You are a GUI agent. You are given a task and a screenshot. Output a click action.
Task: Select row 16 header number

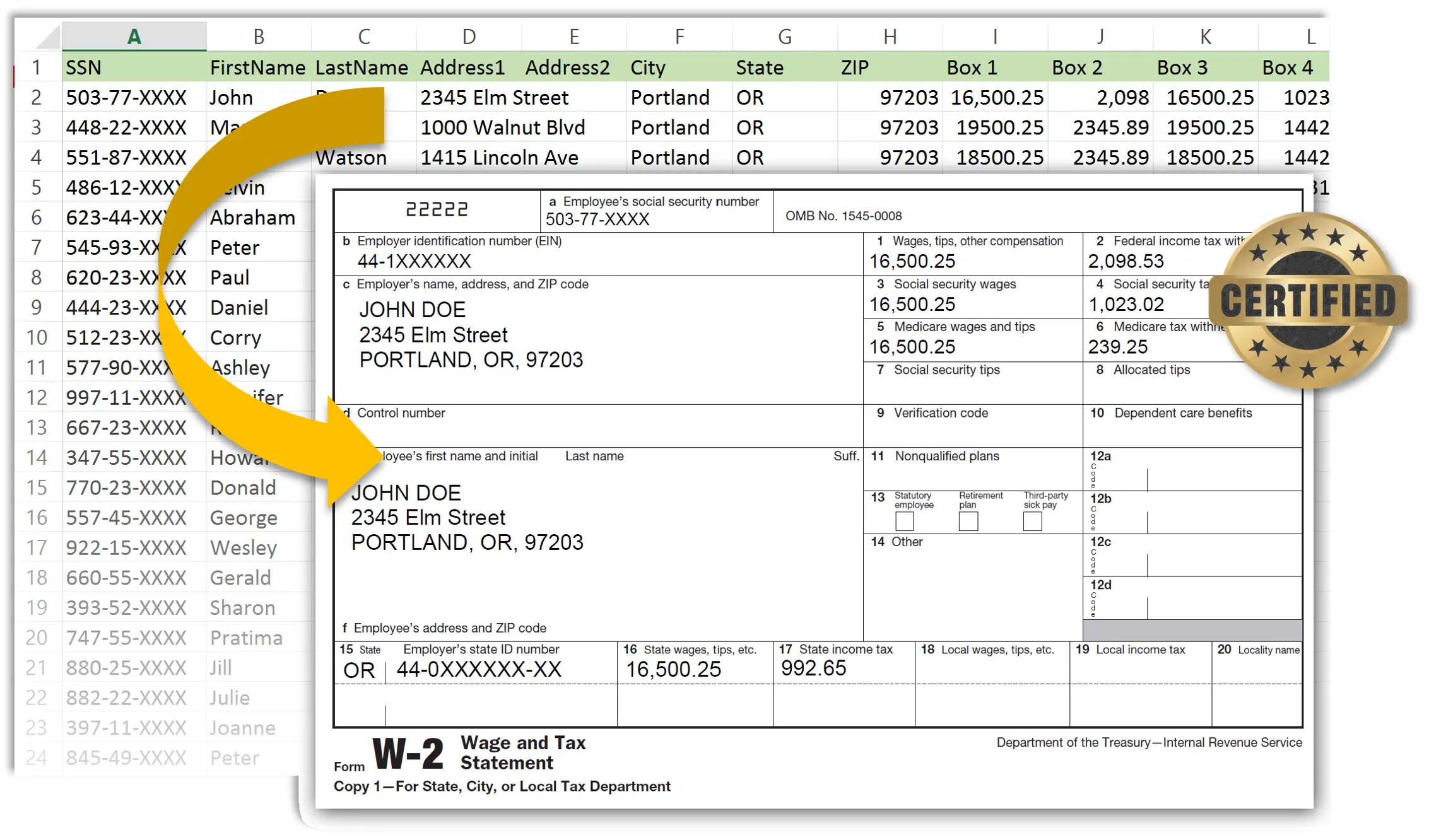(37, 517)
